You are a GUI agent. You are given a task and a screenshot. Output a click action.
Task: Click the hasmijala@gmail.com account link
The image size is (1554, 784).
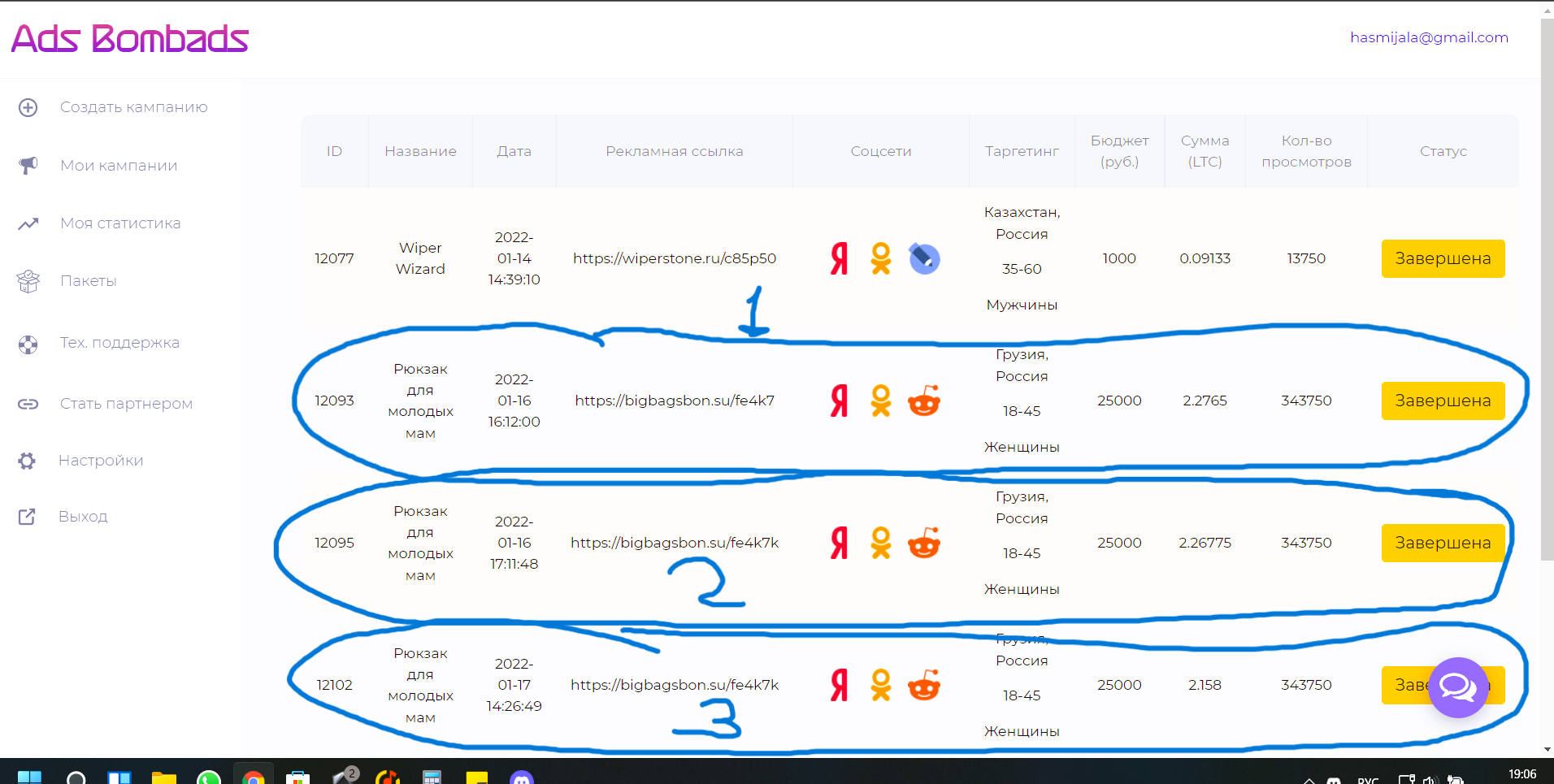[1429, 37]
